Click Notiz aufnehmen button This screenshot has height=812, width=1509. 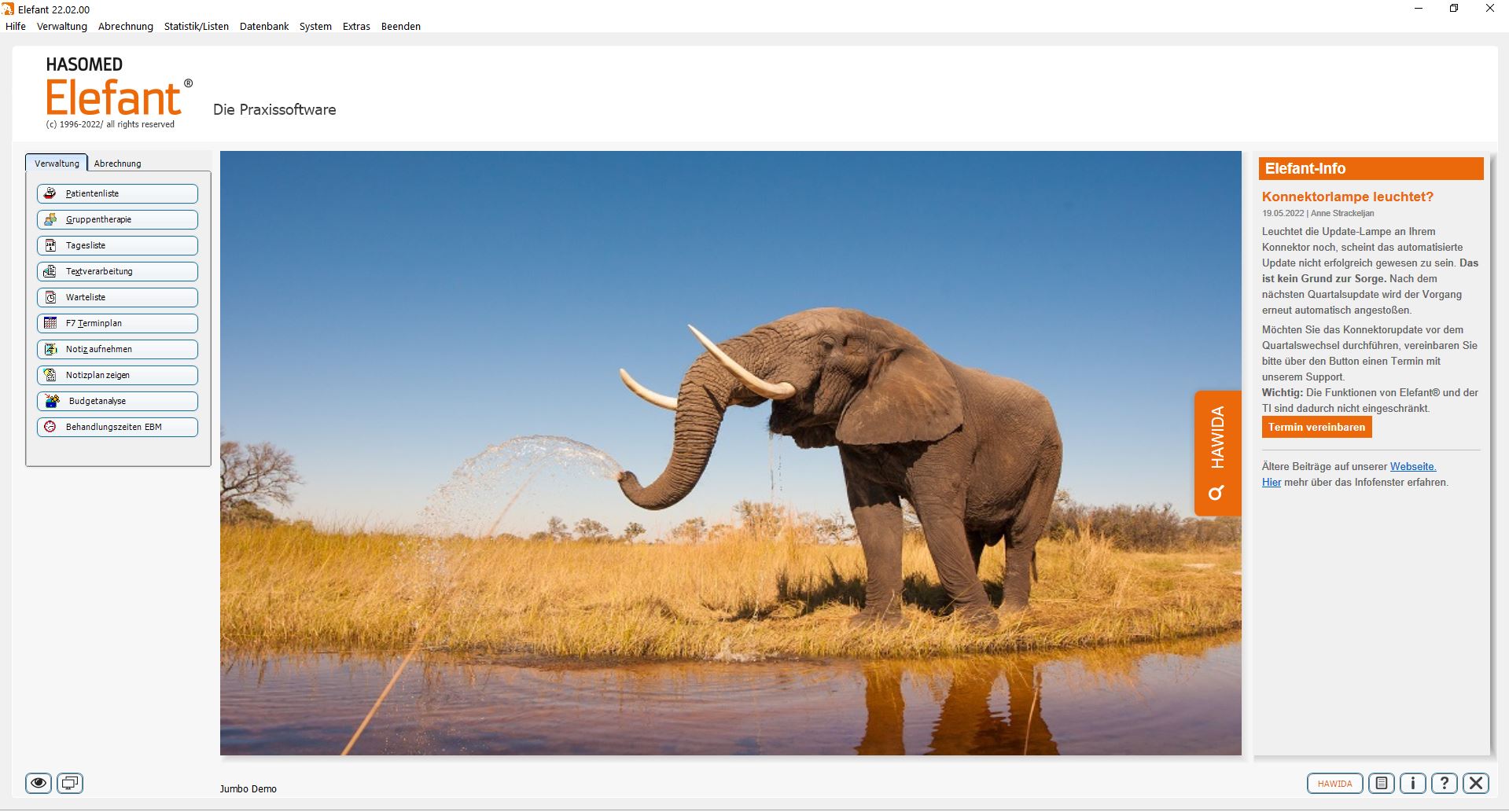pos(117,349)
